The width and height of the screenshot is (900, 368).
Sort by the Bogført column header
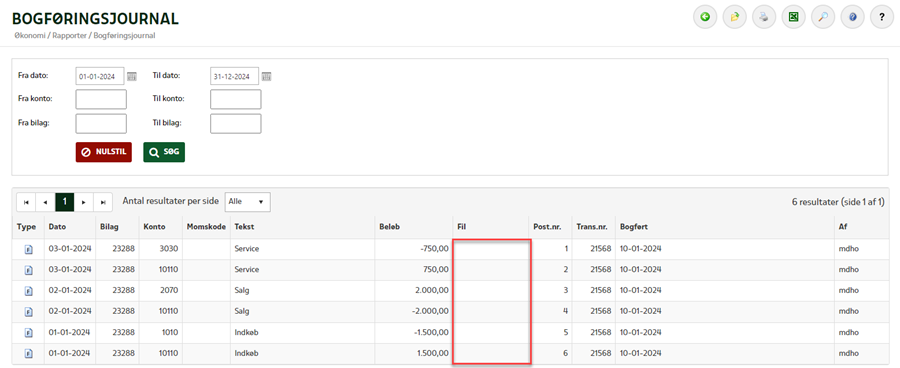click(634, 227)
